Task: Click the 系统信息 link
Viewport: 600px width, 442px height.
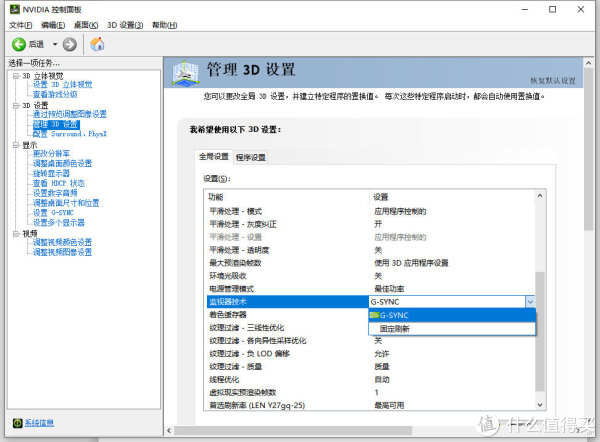Action: click(x=39, y=423)
